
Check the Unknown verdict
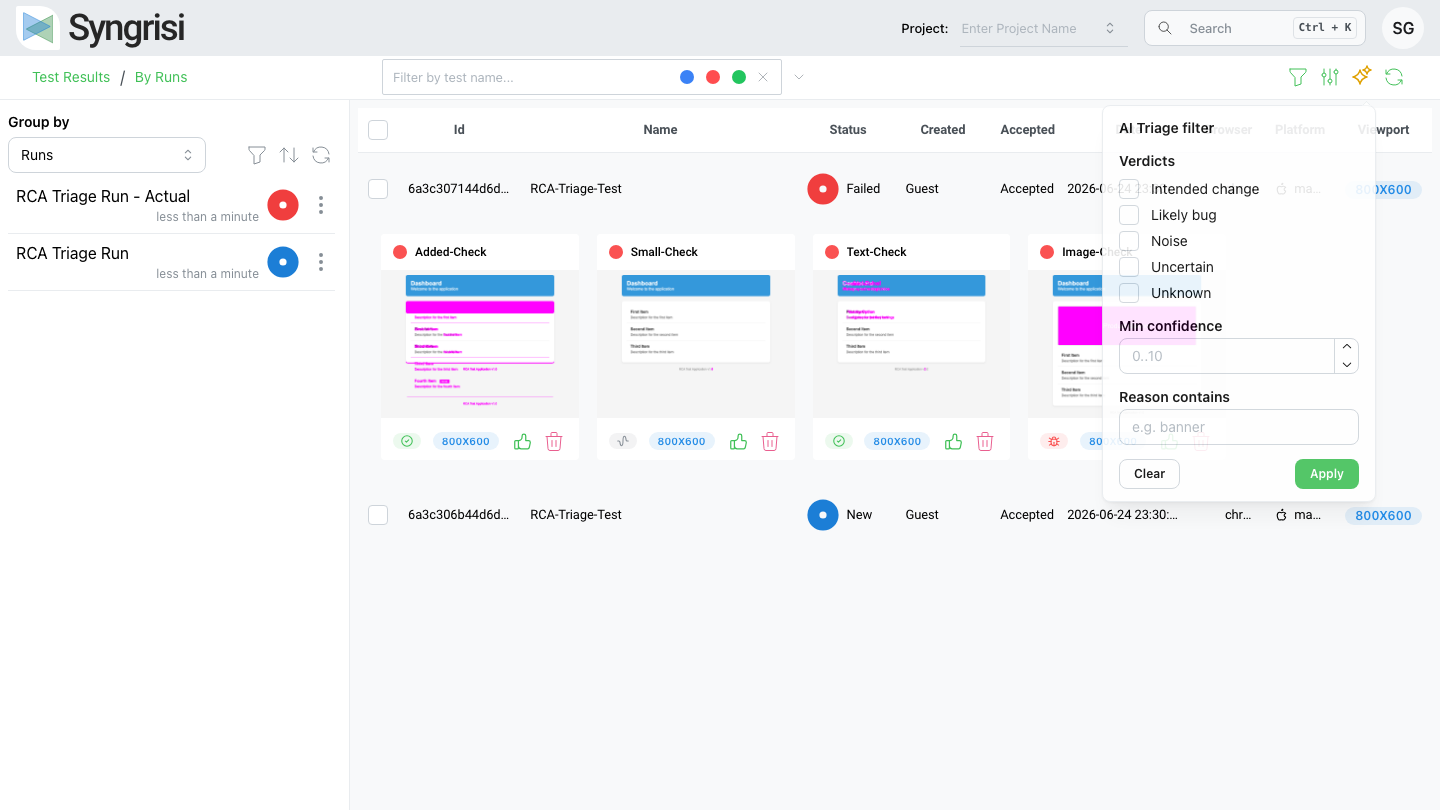[1129, 293]
